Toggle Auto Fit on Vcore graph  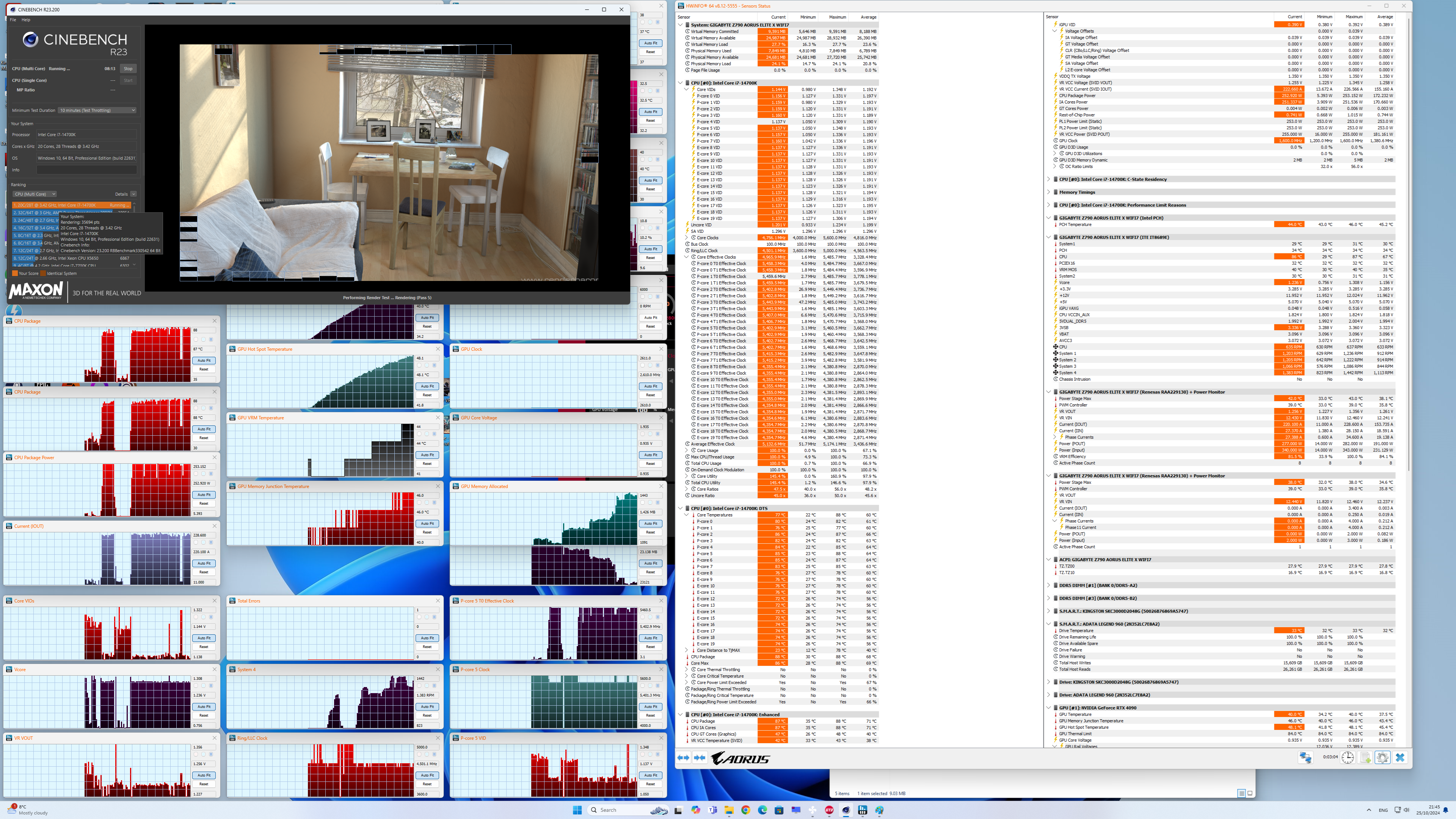(x=204, y=706)
